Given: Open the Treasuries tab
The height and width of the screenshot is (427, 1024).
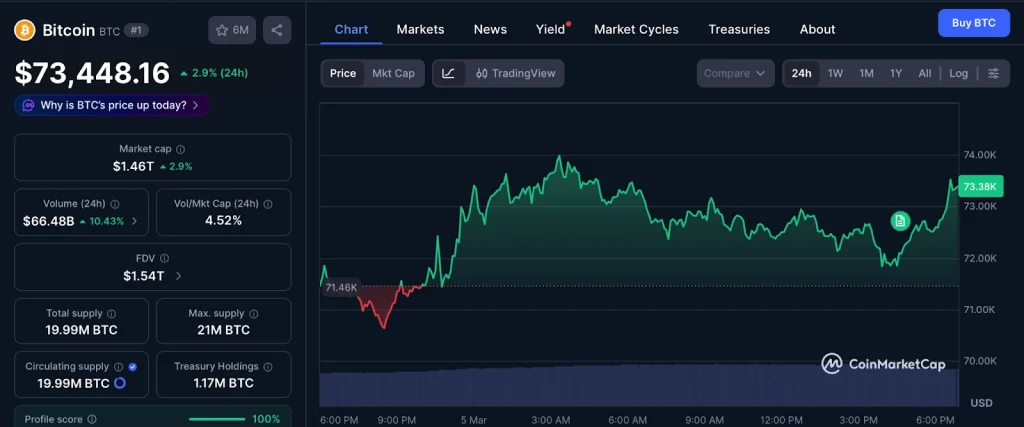Looking at the screenshot, I should coord(739,29).
